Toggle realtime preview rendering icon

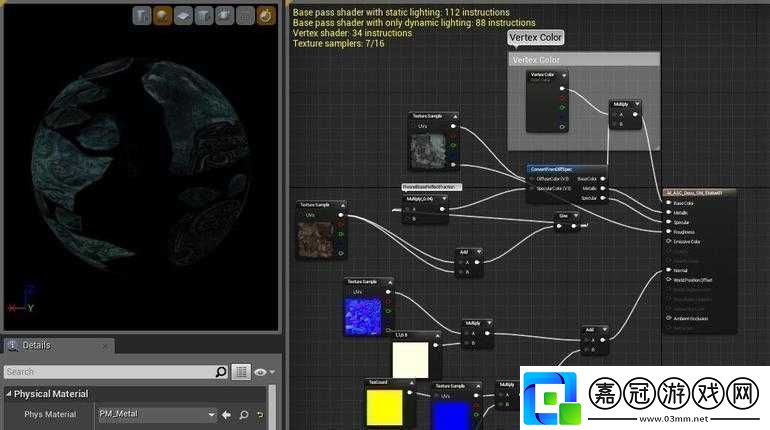[x=266, y=16]
